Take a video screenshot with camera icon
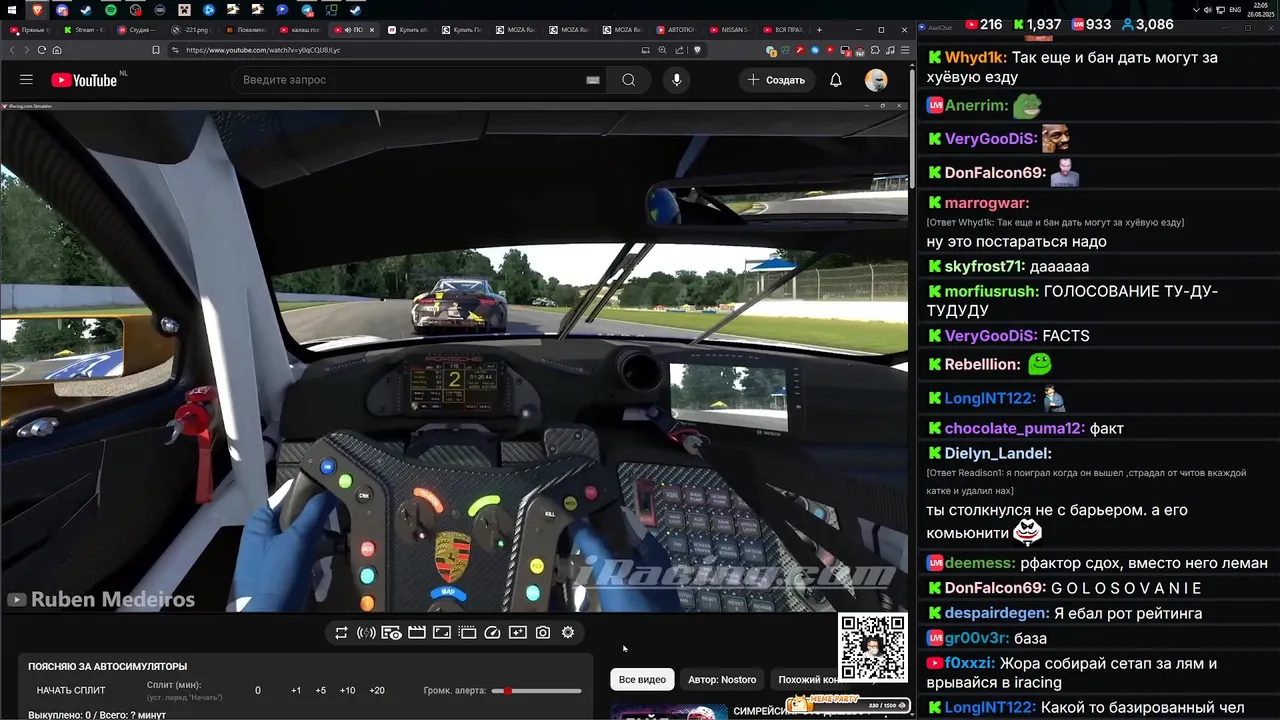 pos(543,633)
